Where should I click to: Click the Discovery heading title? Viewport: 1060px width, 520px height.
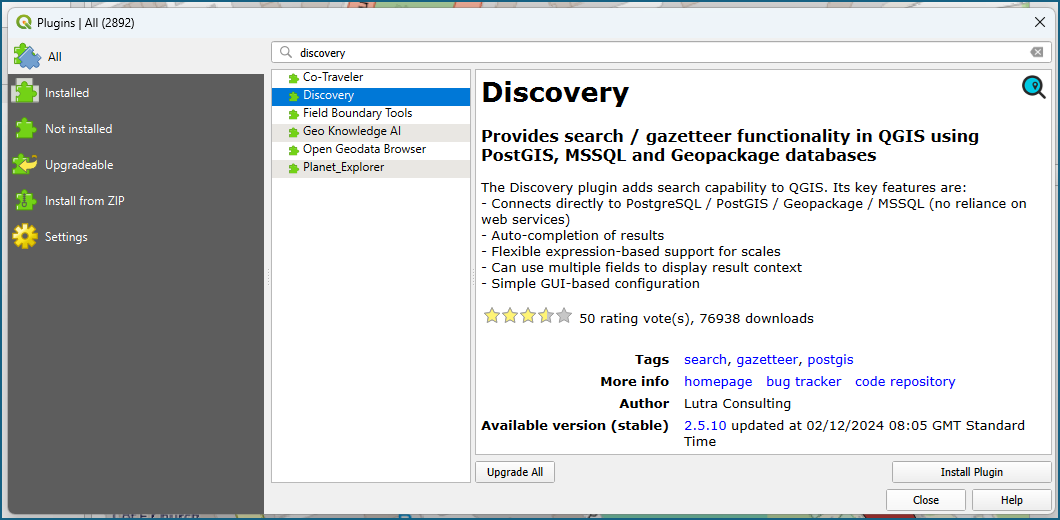tap(555, 93)
